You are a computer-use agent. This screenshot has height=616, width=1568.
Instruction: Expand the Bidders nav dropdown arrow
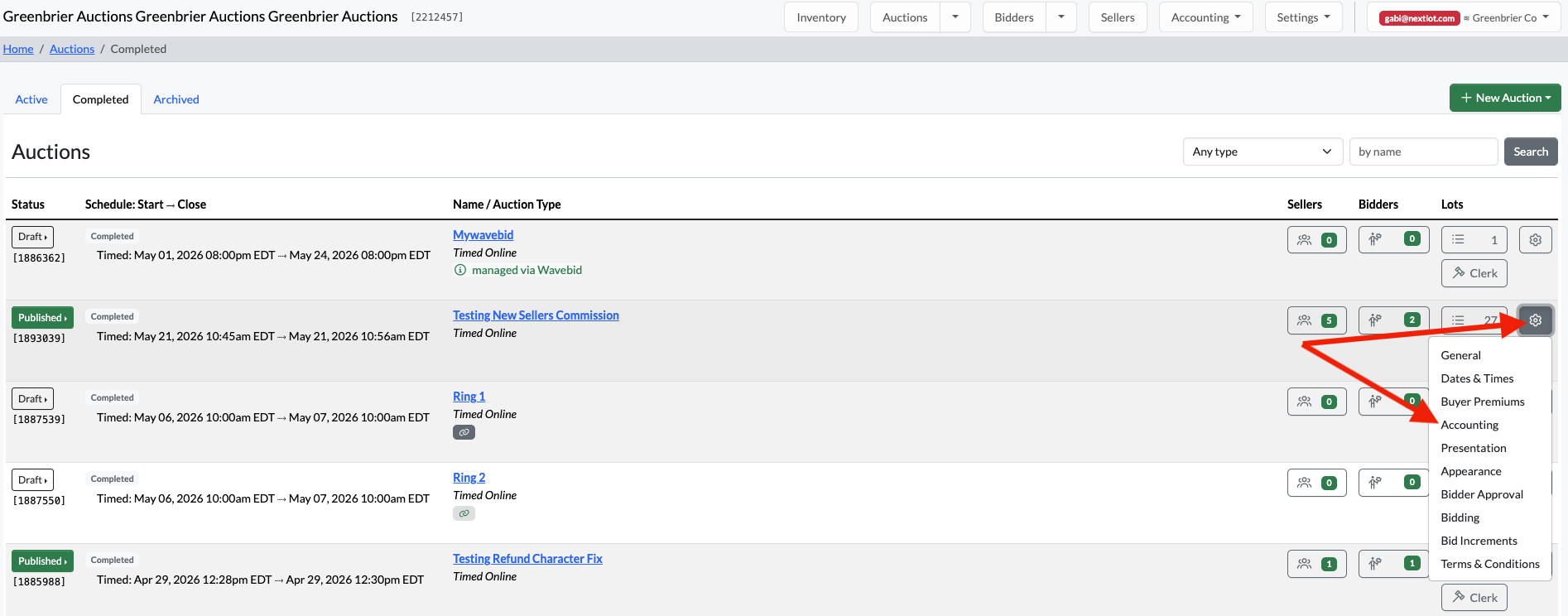click(x=1061, y=17)
